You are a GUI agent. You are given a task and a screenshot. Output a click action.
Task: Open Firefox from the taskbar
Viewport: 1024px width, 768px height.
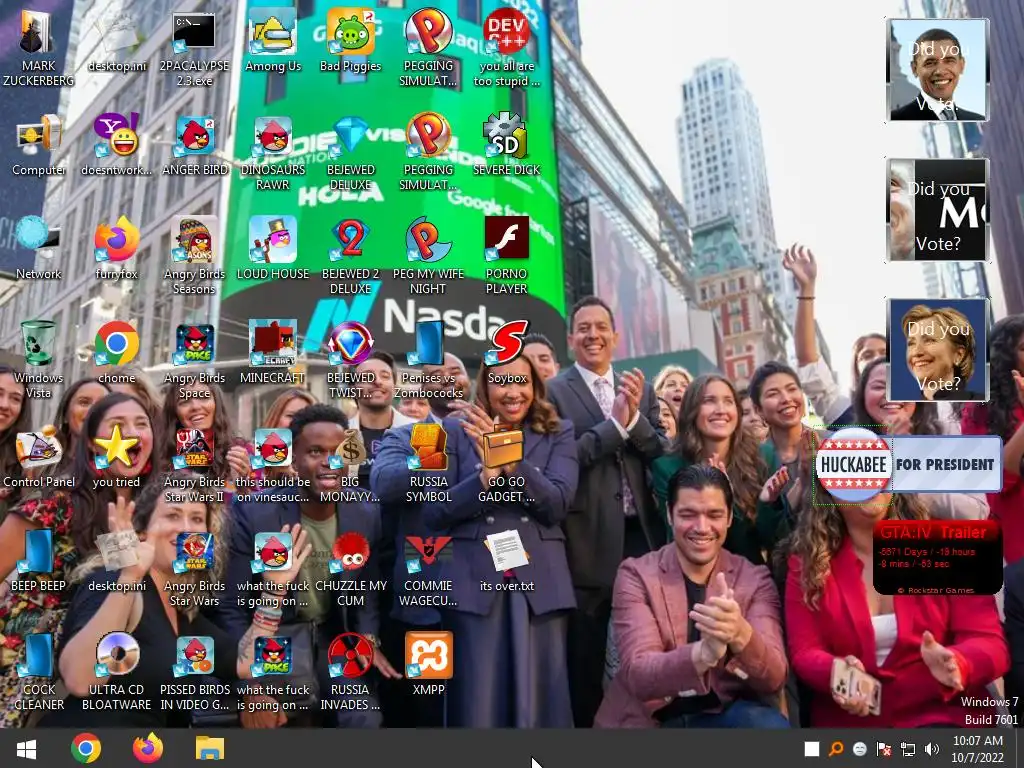pos(148,748)
